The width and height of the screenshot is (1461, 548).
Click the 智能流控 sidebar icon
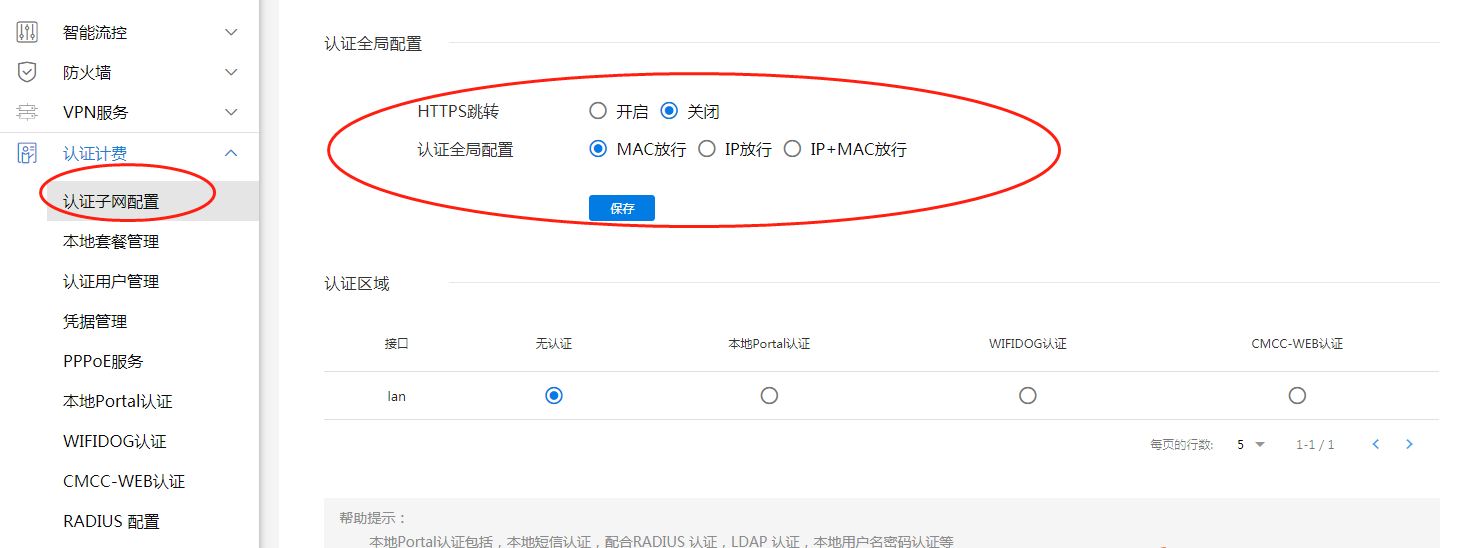27,32
